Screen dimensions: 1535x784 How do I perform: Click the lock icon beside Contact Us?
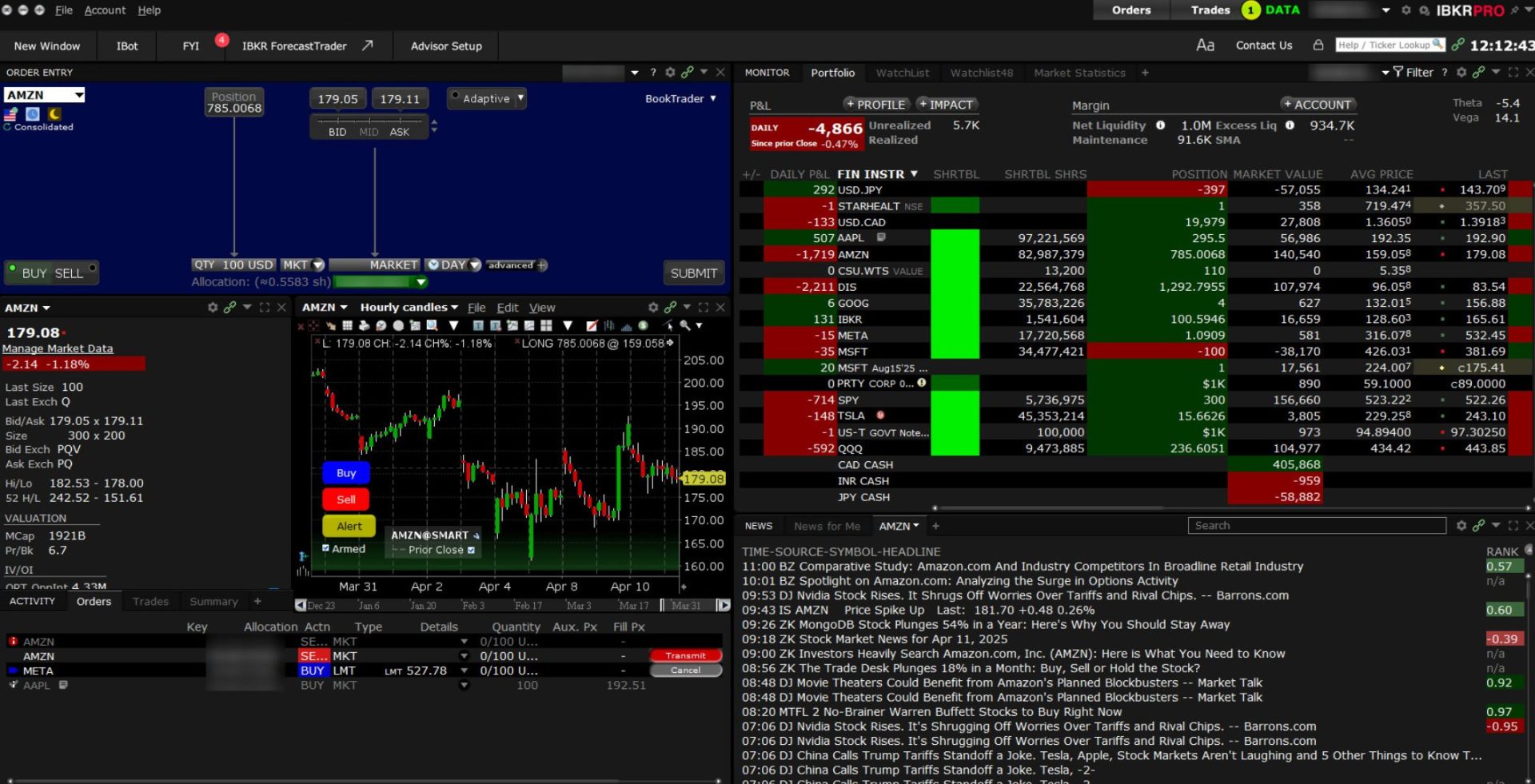pos(1318,46)
